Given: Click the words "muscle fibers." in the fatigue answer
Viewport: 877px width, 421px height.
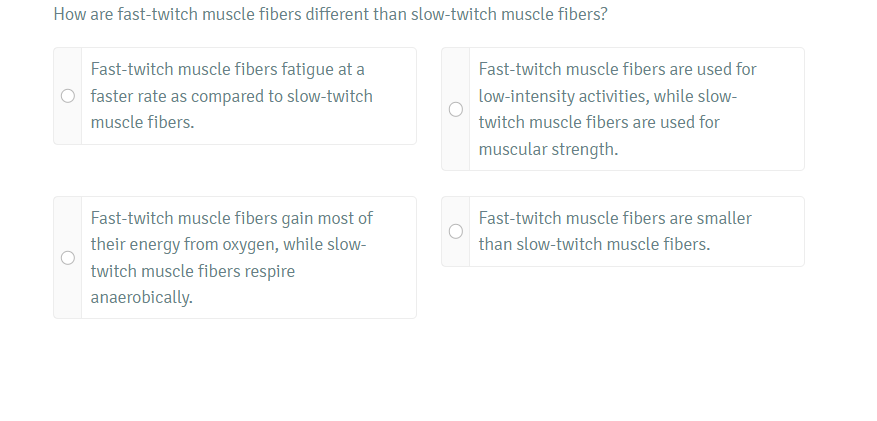Looking at the screenshot, I should (142, 123).
